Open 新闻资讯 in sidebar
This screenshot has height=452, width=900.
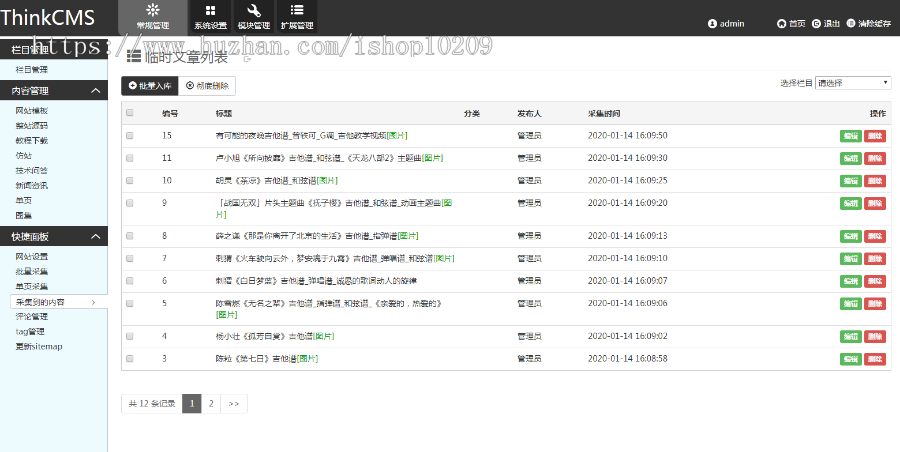(x=32, y=186)
